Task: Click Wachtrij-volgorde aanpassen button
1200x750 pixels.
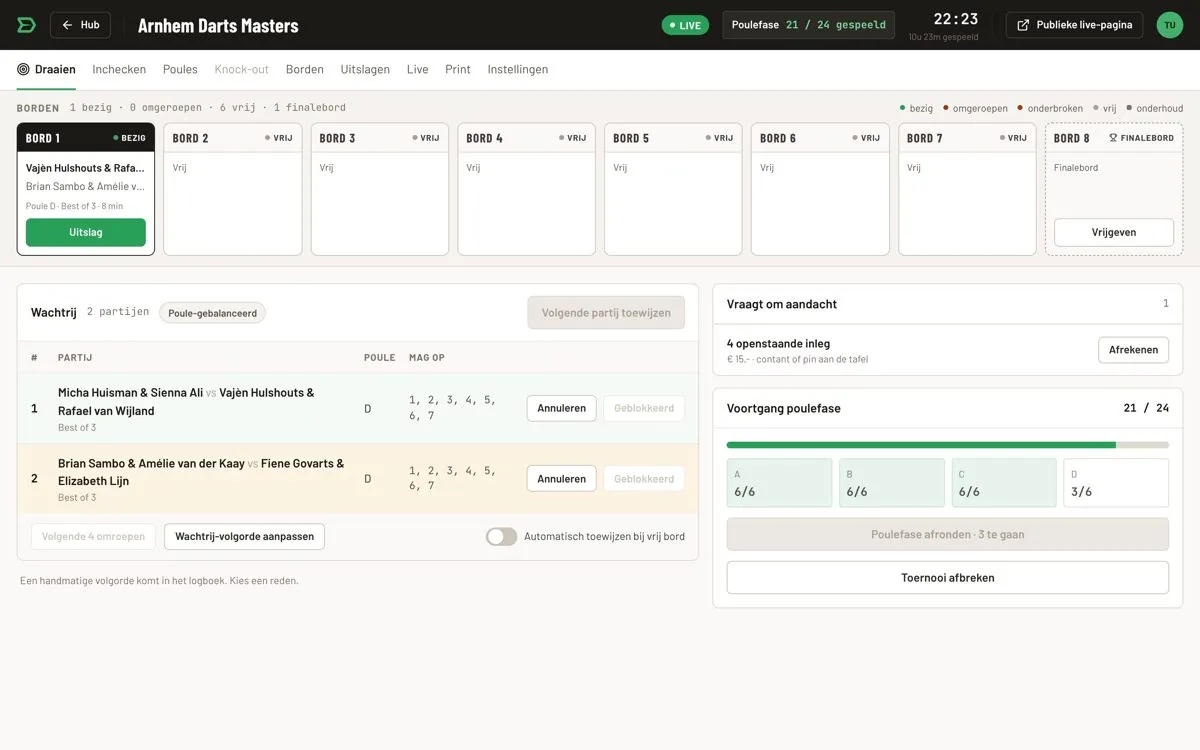Action: point(244,537)
